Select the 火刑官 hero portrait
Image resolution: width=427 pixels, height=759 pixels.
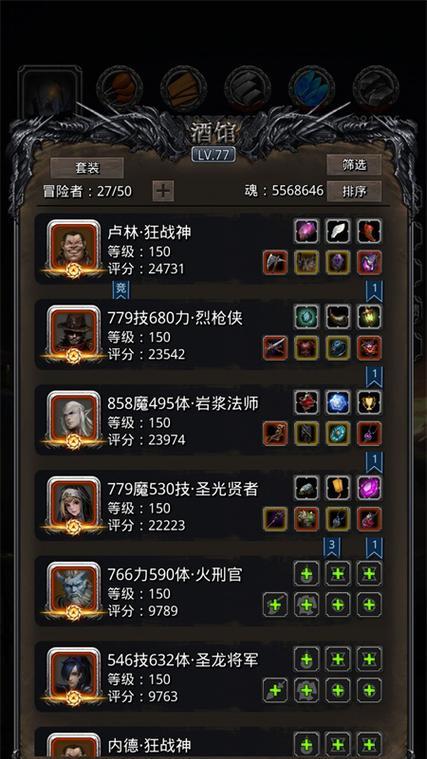pyautogui.click(x=73, y=590)
